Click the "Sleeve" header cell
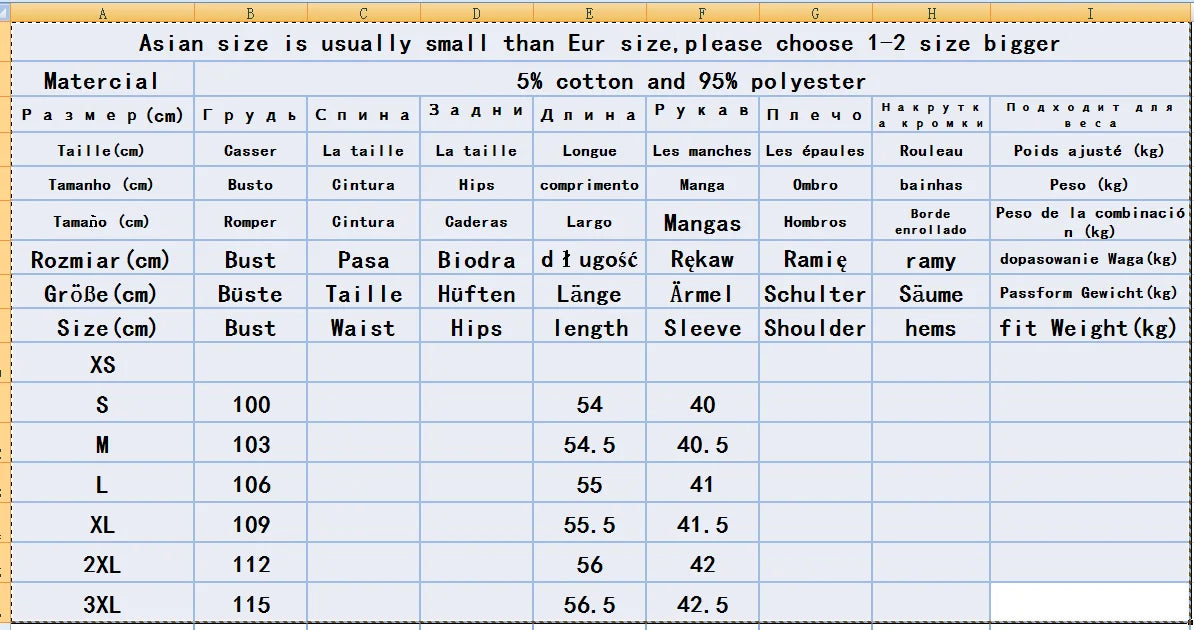This screenshot has width=1194, height=630. tap(702, 328)
